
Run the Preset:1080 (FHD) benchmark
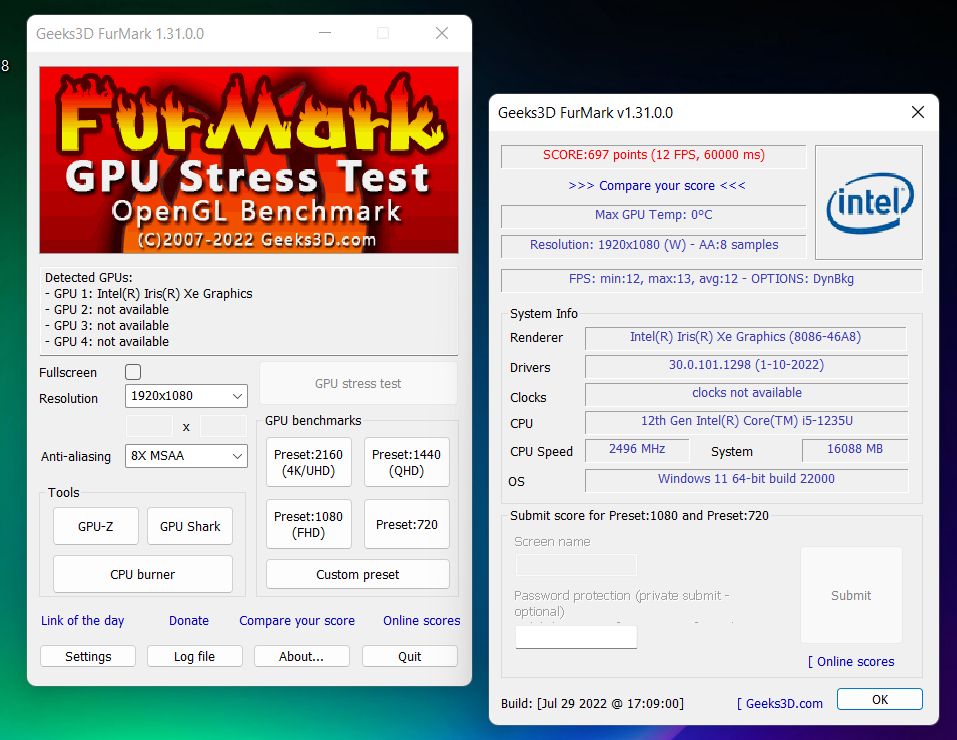(x=309, y=524)
